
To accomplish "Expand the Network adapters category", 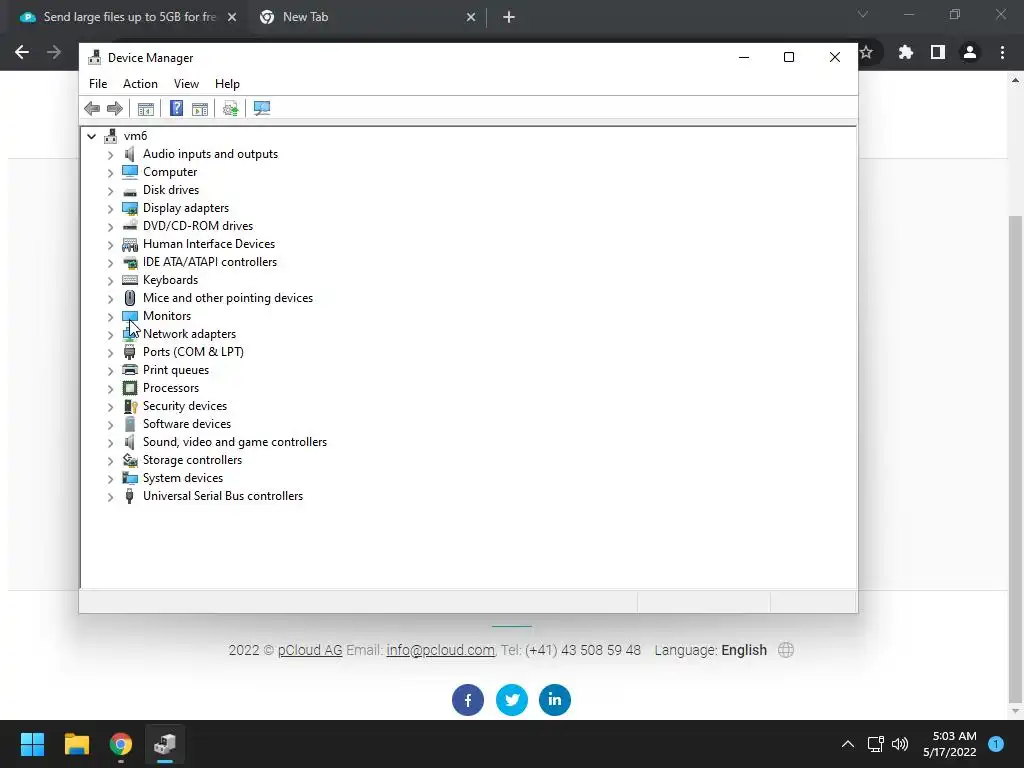I will (x=110, y=335).
